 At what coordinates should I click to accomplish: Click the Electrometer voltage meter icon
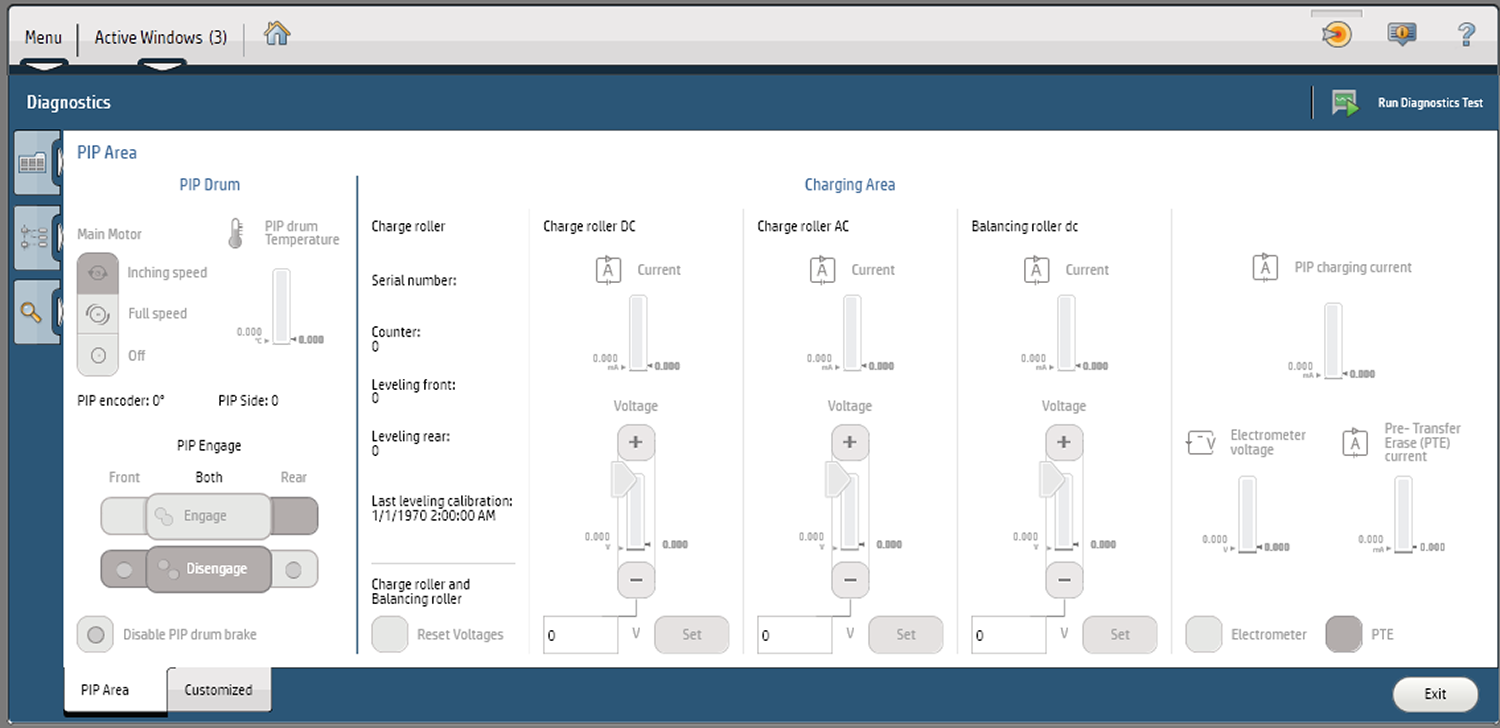point(1201,442)
